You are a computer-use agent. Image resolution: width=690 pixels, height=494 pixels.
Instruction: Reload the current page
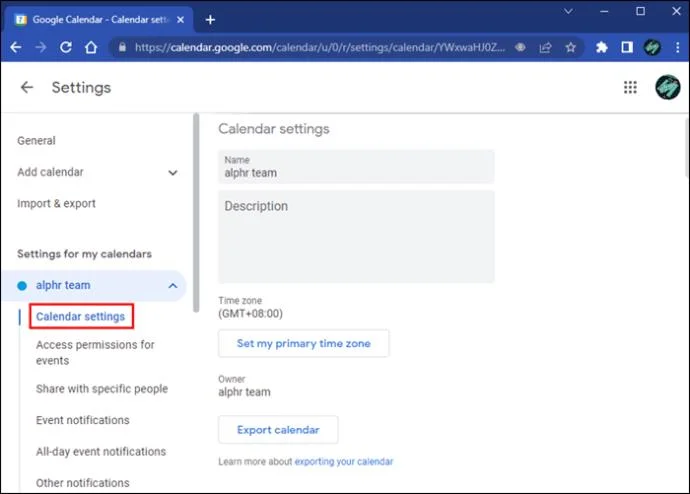point(66,47)
